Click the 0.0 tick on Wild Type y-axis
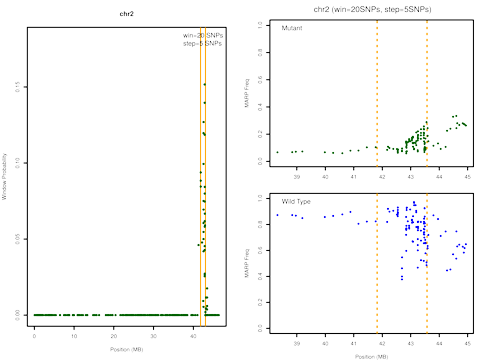The height and width of the screenshot is (360, 480). tap(260, 328)
